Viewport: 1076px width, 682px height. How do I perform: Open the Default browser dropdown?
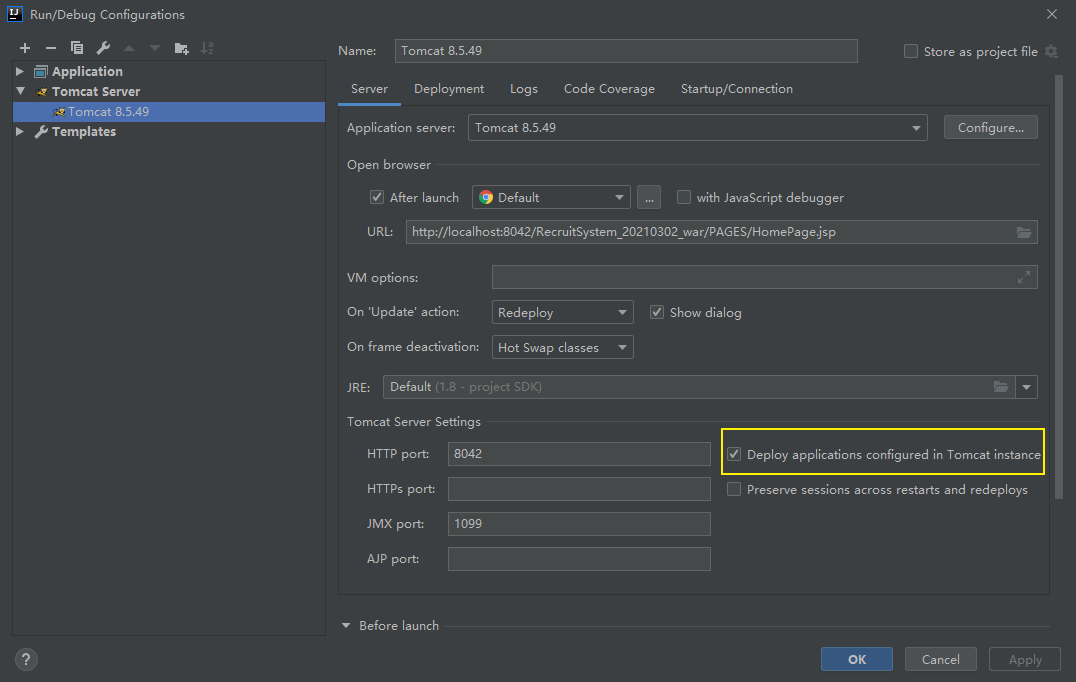[551, 198]
